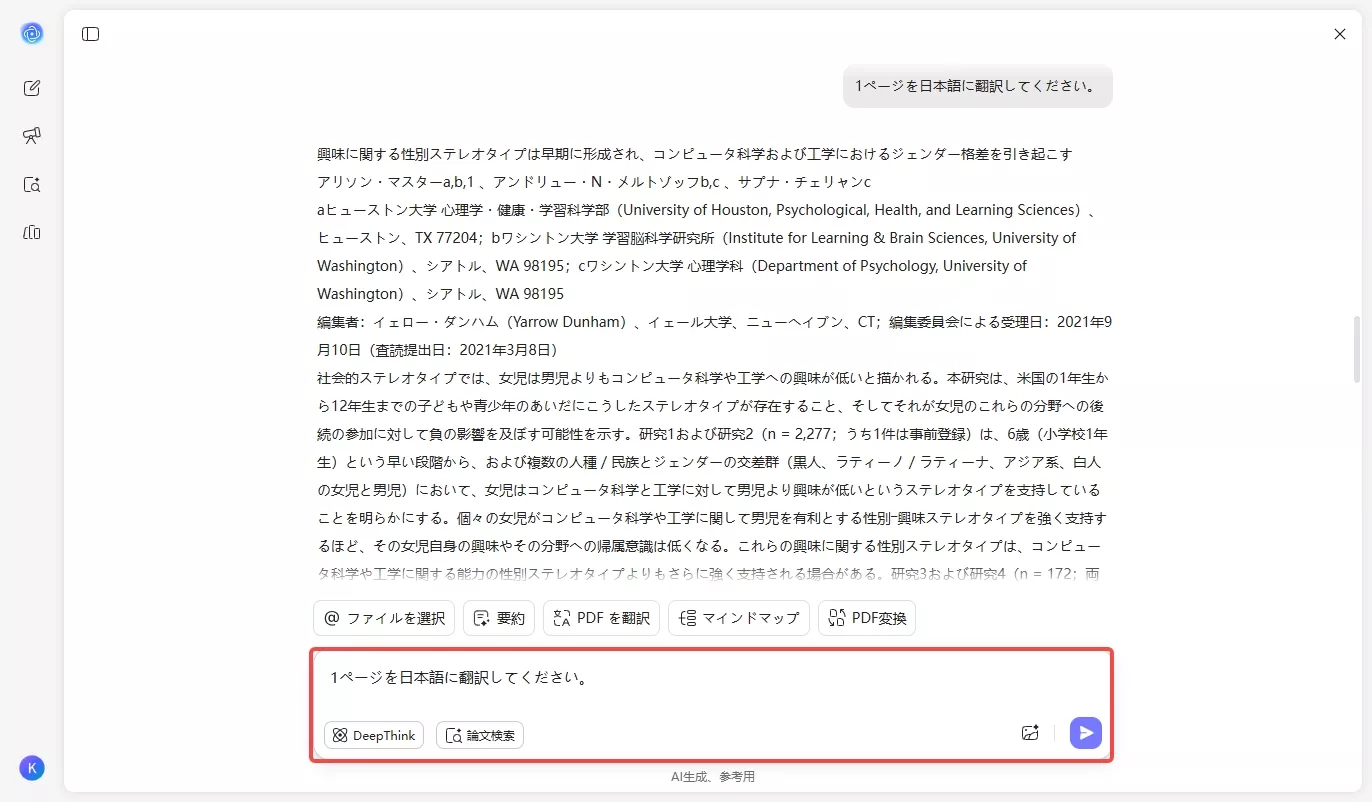This screenshot has height=802, width=1372.
Task: Generate a マインドマップ mind map
Action: click(738, 618)
